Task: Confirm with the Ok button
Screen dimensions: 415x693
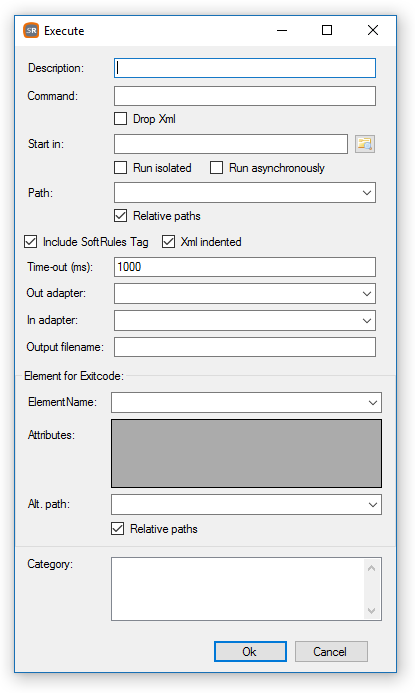Action: coord(250,651)
